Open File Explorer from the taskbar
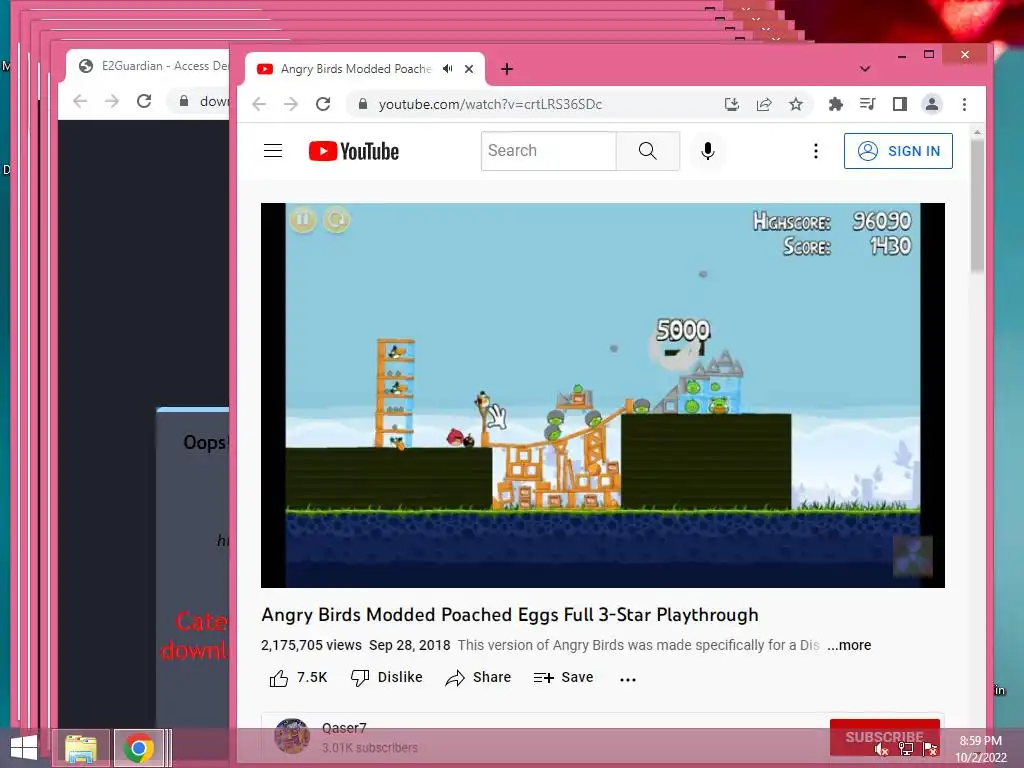Viewport: 1024px width, 768px height. click(81, 748)
